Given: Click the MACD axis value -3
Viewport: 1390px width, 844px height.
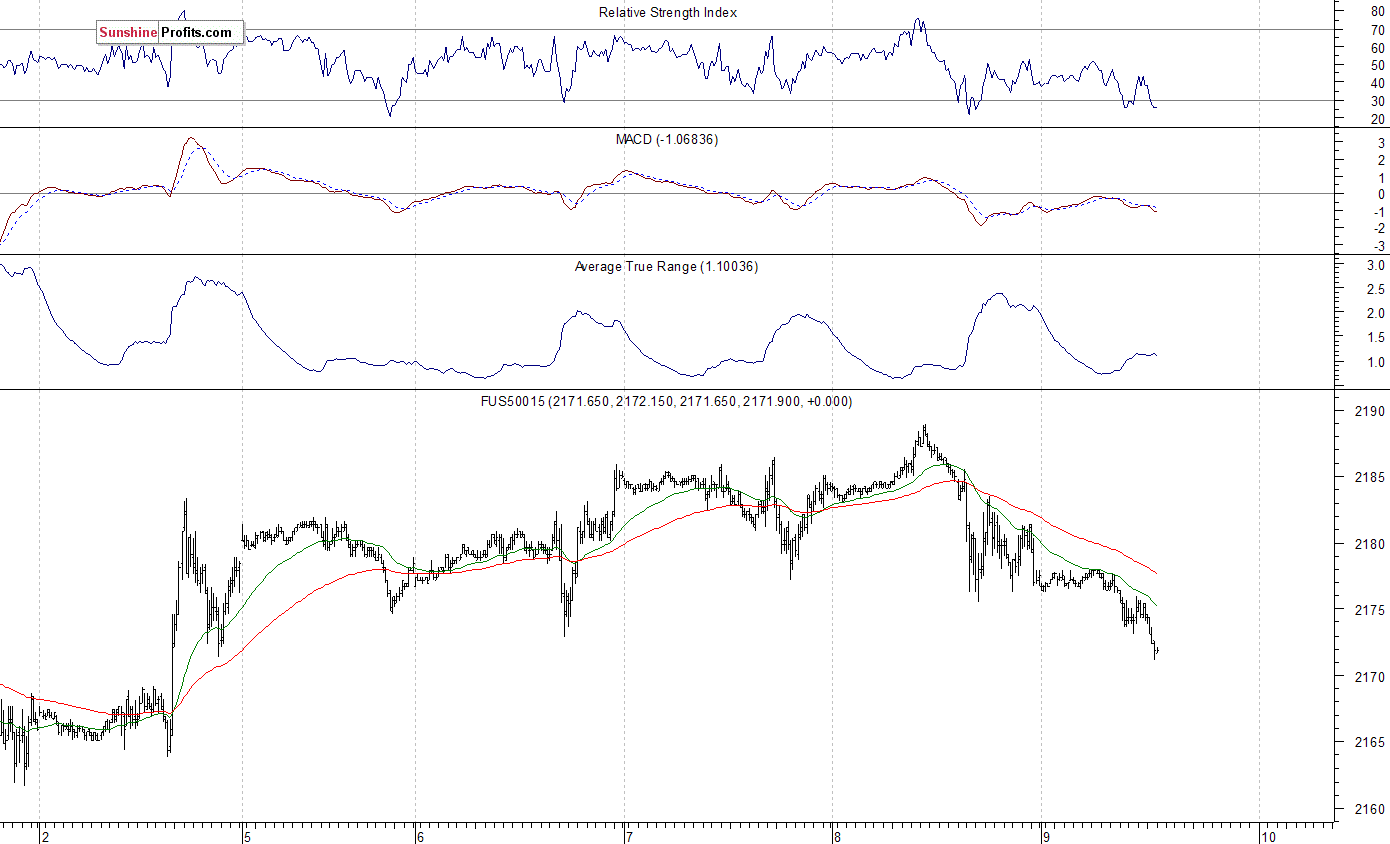Looking at the screenshot, I should [x=1379, y=246].
